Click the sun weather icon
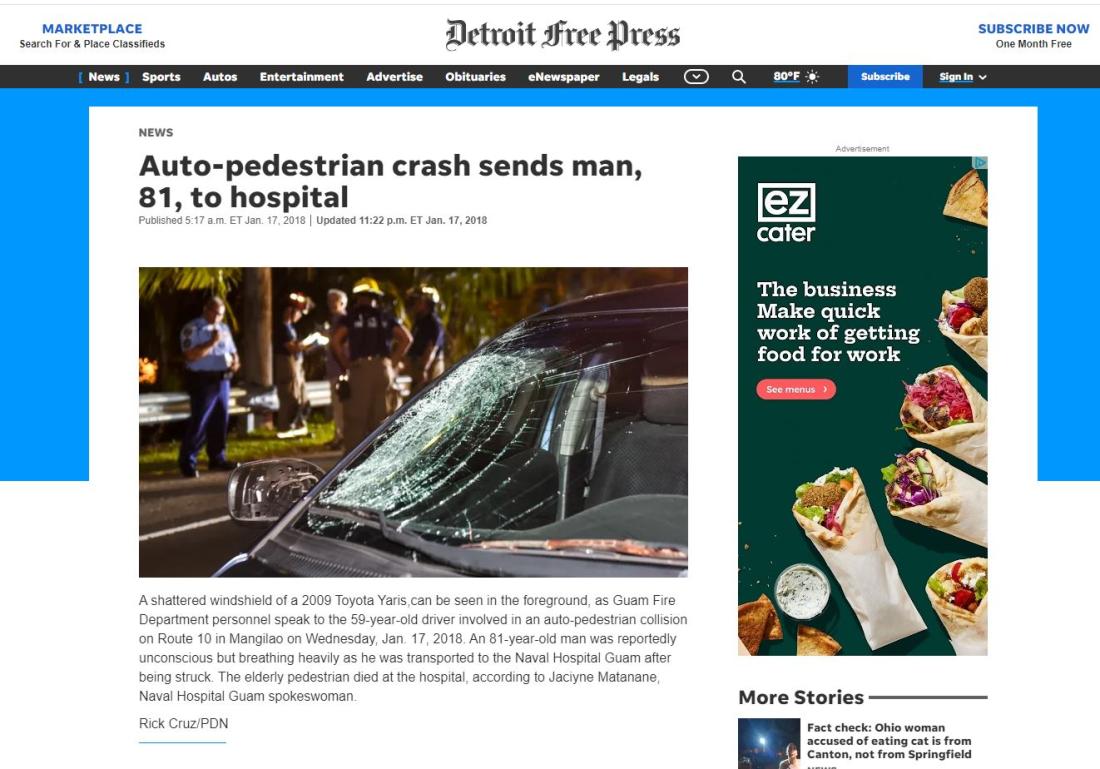The image size is (1100, 769). 812,76
